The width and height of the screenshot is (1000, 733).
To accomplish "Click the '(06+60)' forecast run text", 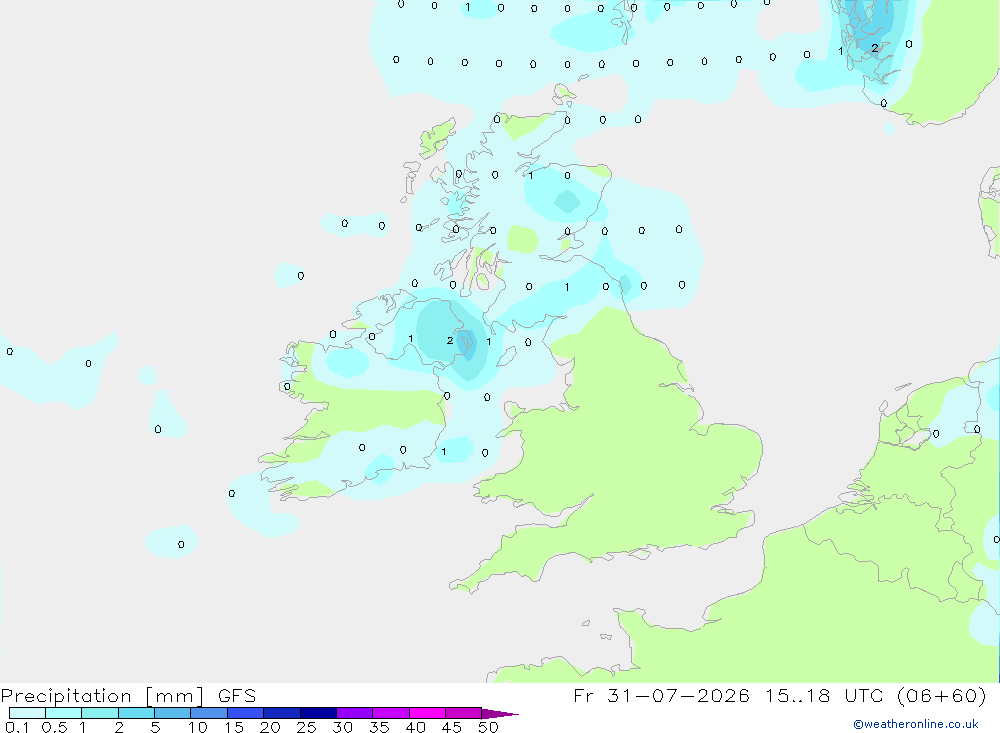I will [942, 695].
